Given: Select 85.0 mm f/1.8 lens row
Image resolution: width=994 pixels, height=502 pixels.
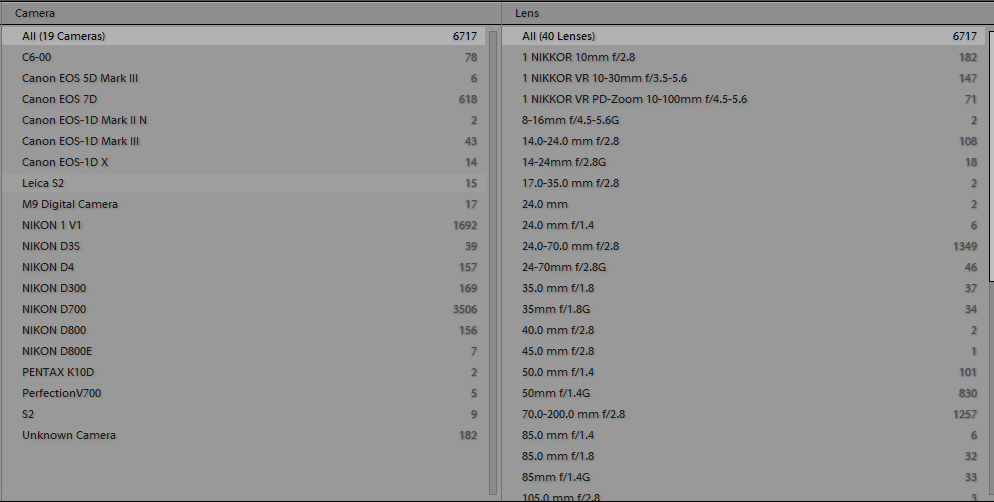Looking at the screenshot, I should click(x=745, y=456).
